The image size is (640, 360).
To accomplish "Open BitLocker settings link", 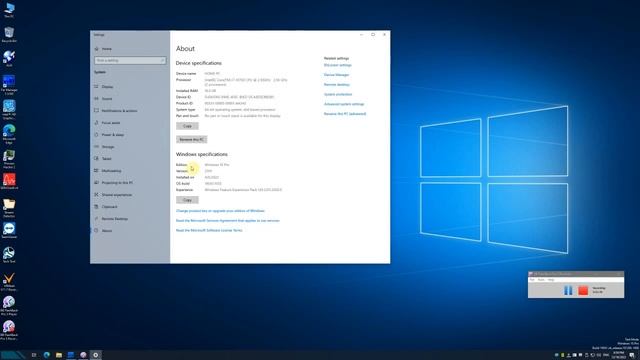I will (338, 65).
